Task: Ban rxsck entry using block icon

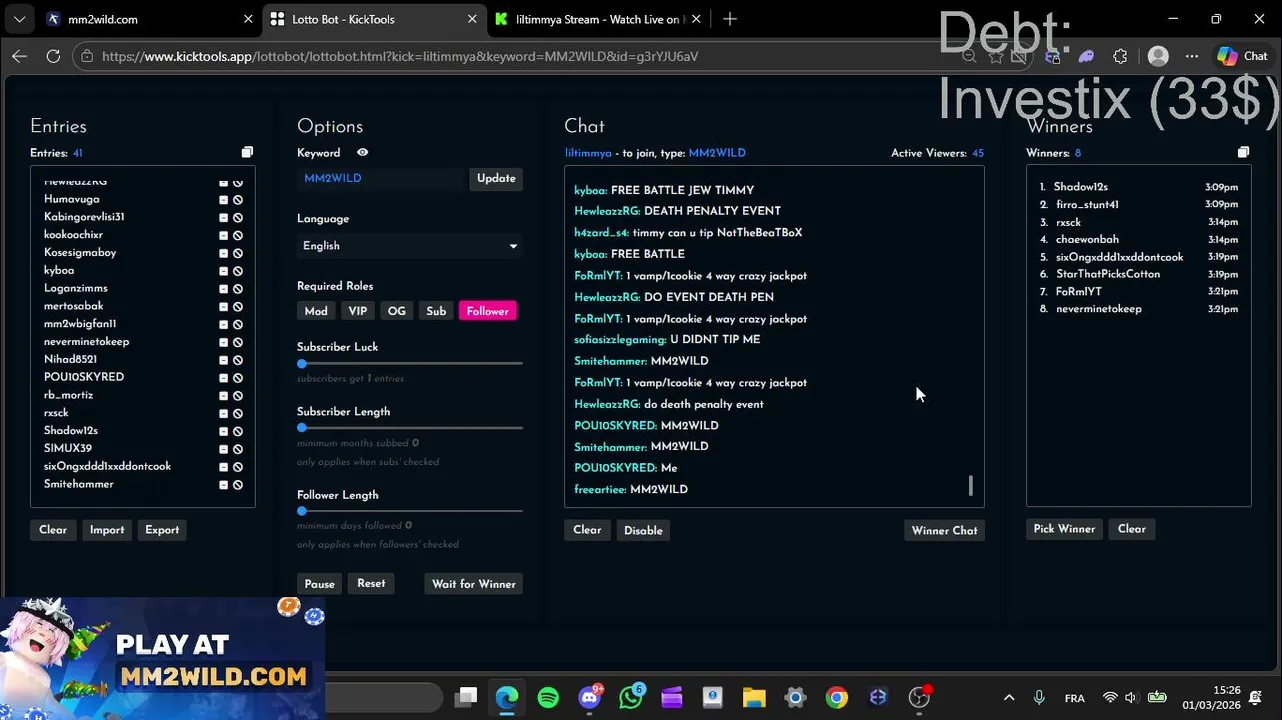Action: (238, 414)
